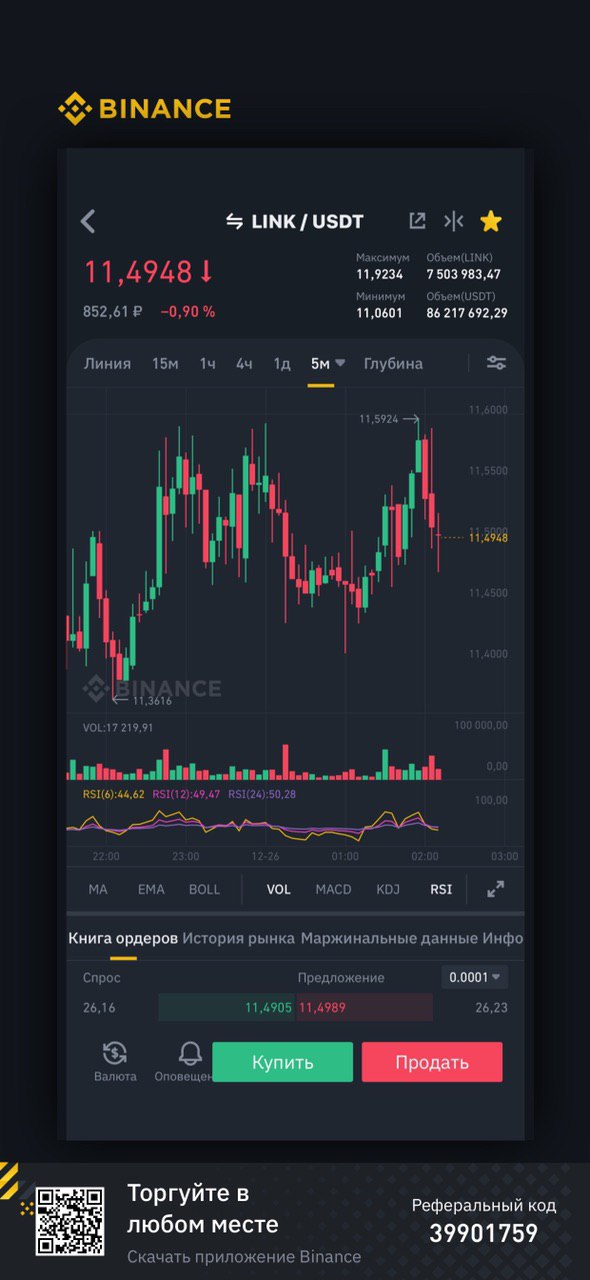Tap the Binance logo in the header
The height and width of the screenshot is (1280, 590).
pyautogui.click(x=144, y=108)
